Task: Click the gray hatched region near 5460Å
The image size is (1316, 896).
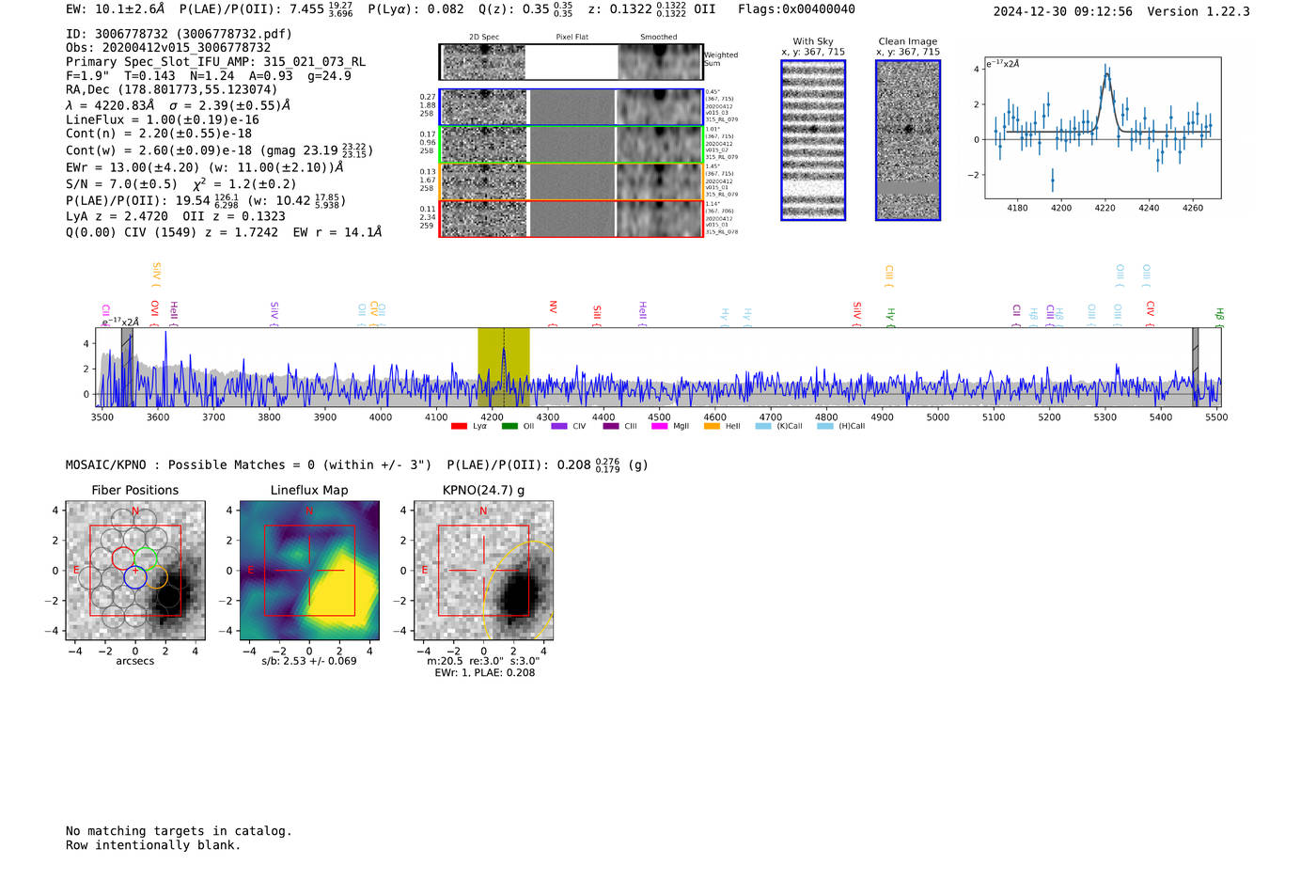Action: coord(1196,367)
